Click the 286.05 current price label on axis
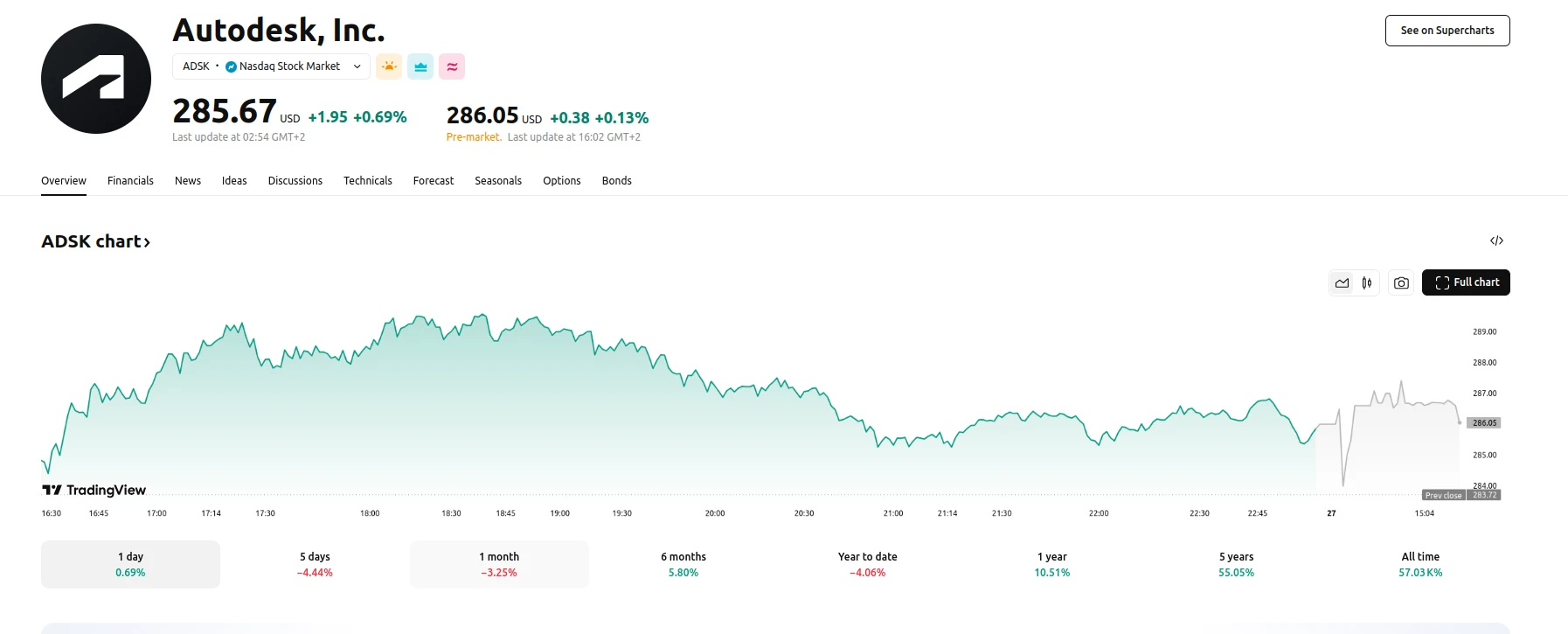This screenshot has width=1568, height=634. click(x=1484, y=422)
